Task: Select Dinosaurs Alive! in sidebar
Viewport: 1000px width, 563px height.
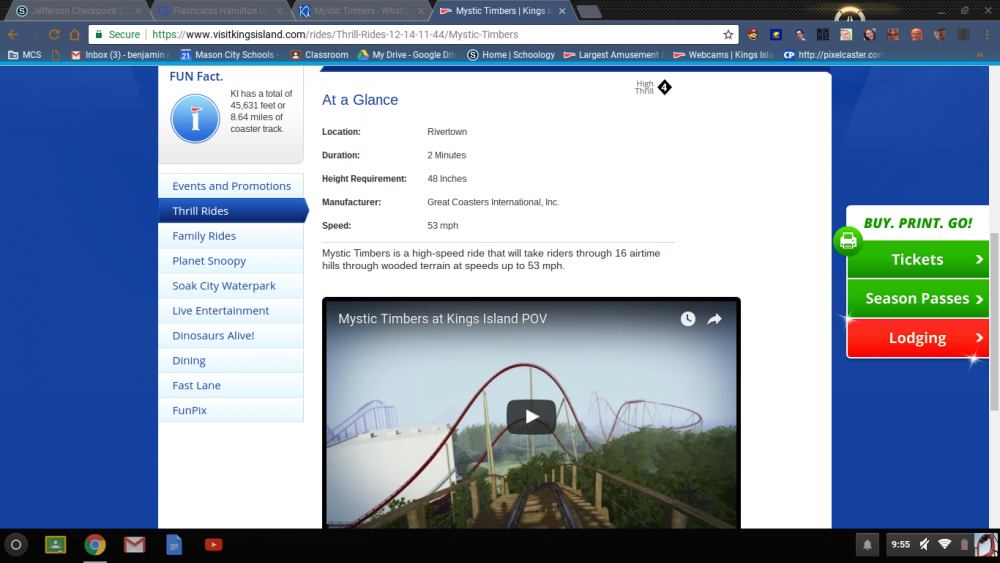Action: (231, 335)
